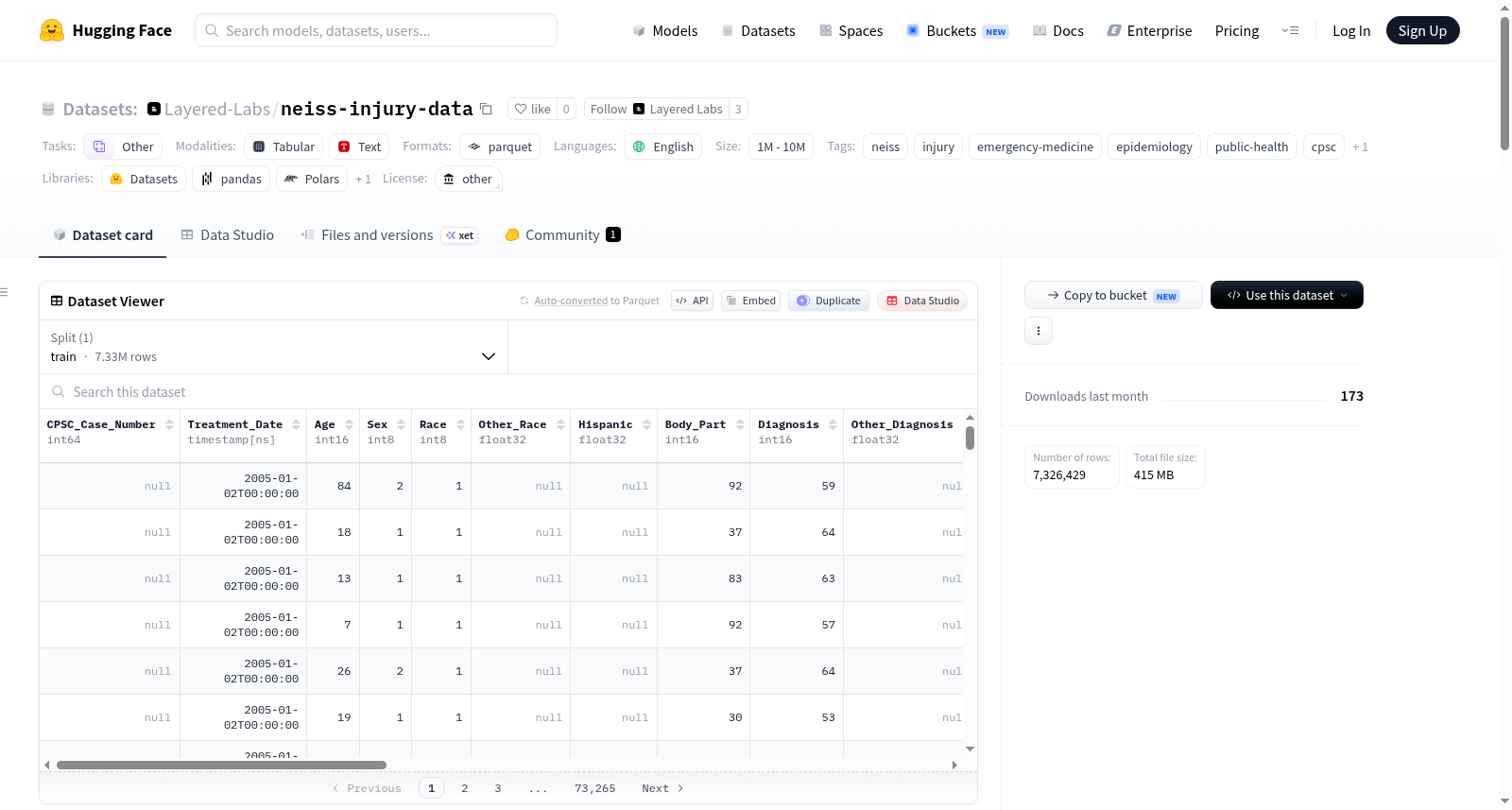Click the parquet format tag
The image size is (1512, 810).
(x=500, y=146)
